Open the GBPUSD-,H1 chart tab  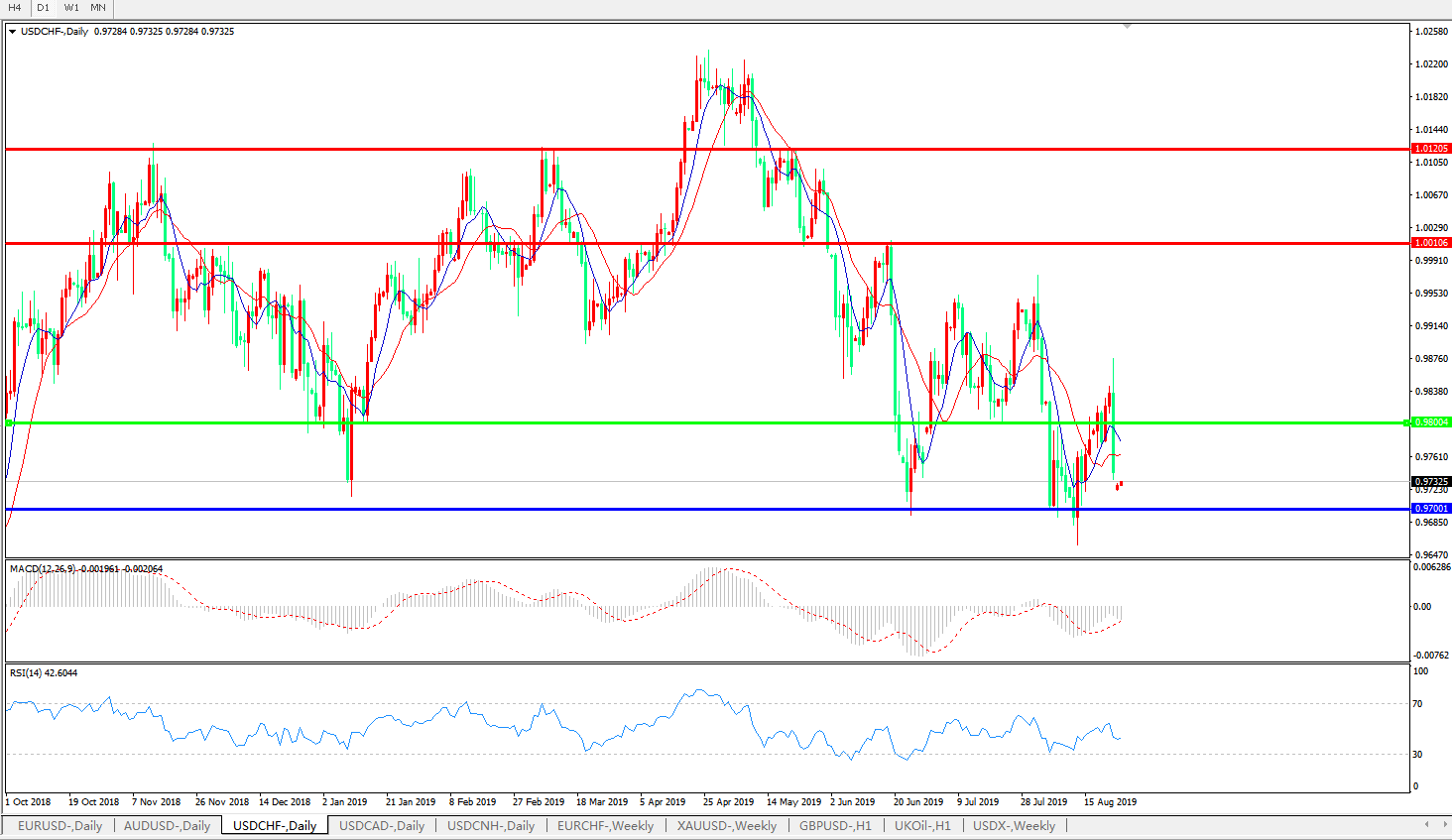835,826
